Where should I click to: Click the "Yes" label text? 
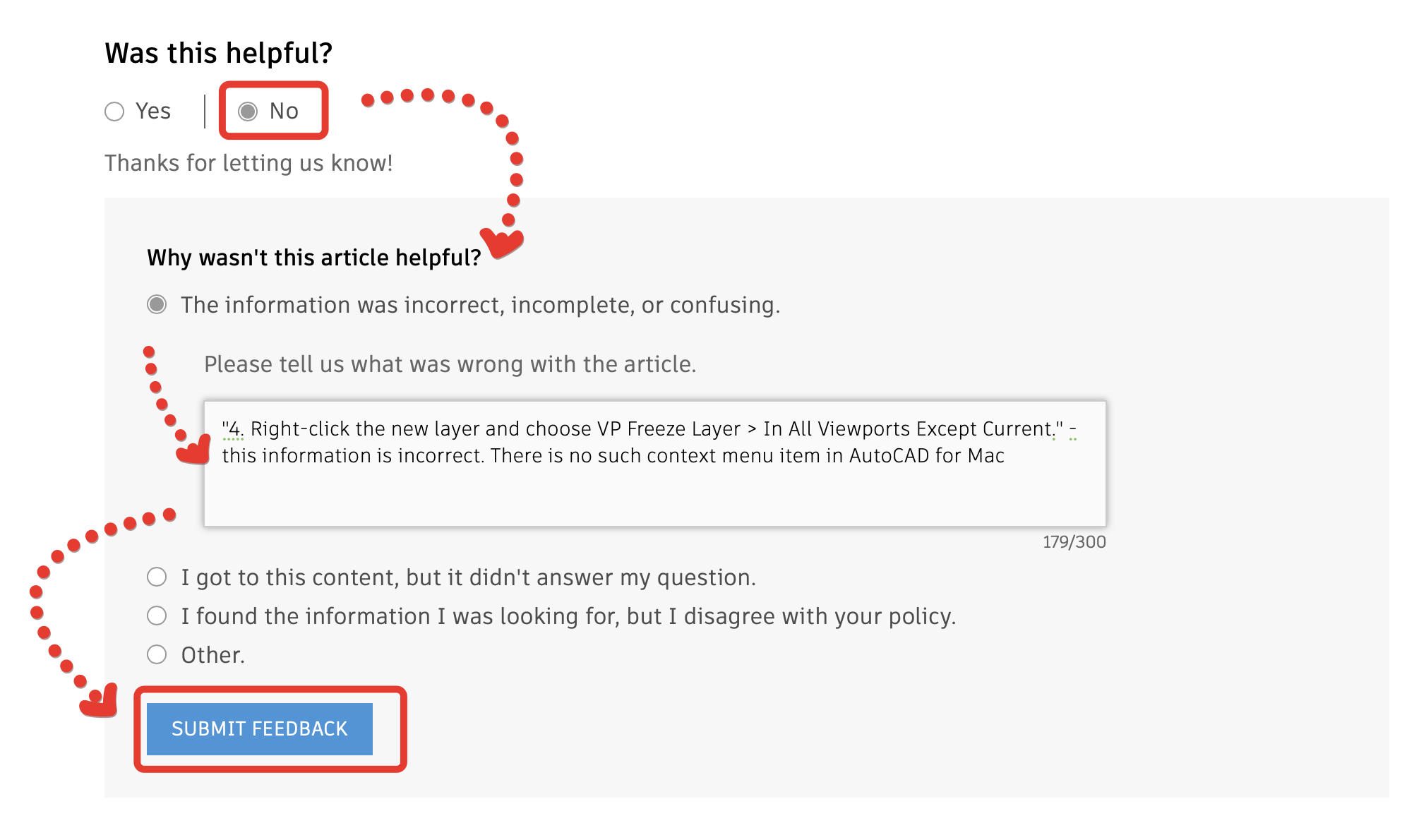153,111
